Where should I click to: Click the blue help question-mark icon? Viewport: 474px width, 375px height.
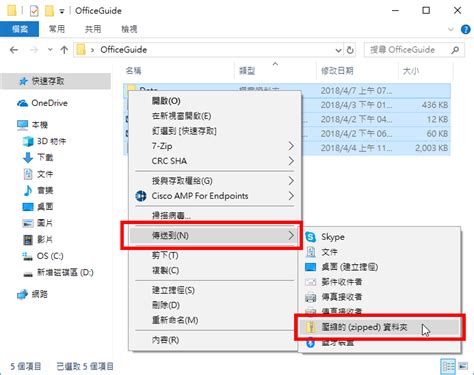click(x=465, y=30)
